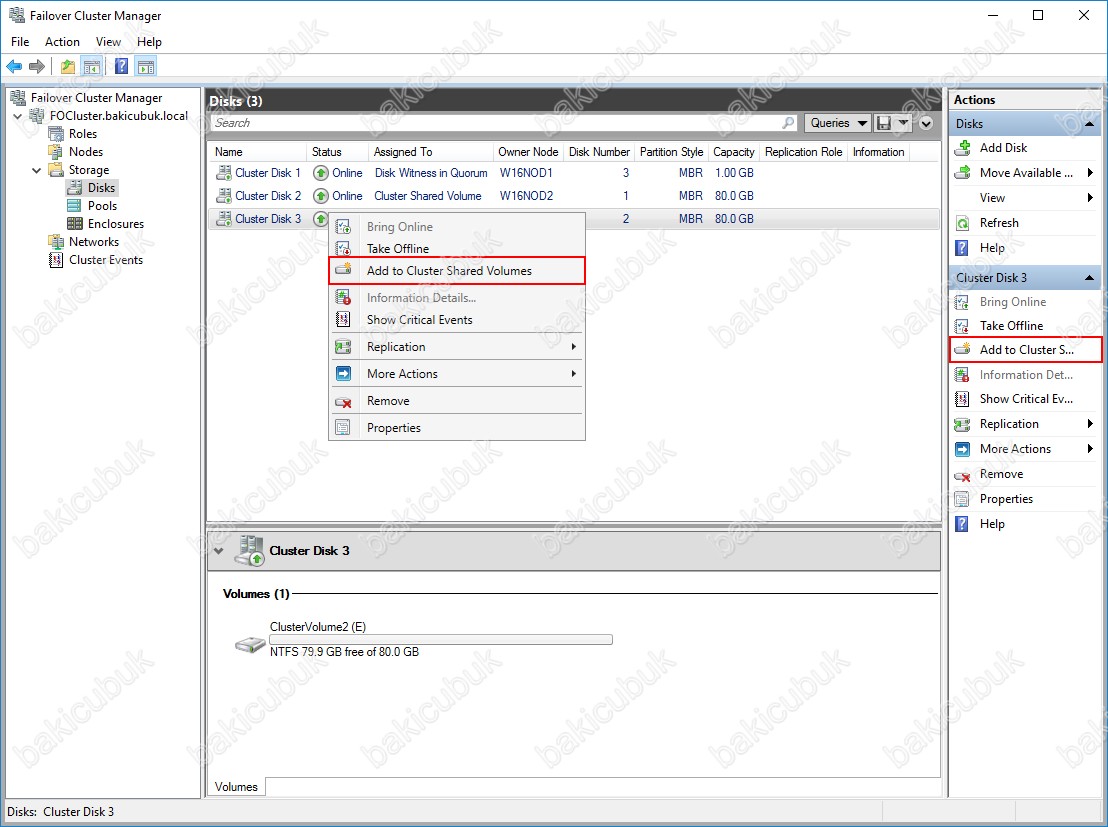Click Cluster Disk 1 disk icon

[x=223, y=172]
